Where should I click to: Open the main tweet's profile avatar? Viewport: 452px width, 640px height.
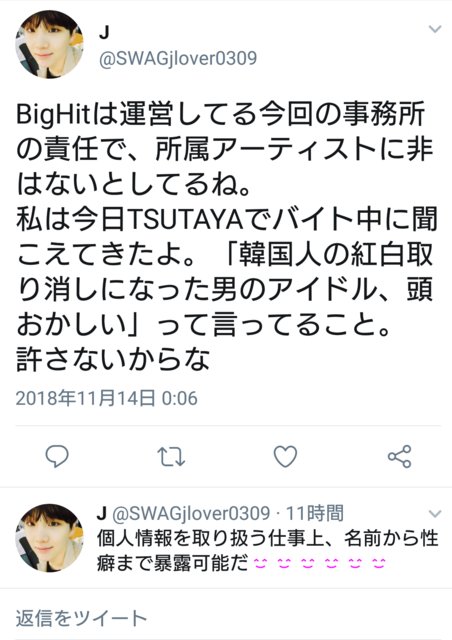coord(49,44)
